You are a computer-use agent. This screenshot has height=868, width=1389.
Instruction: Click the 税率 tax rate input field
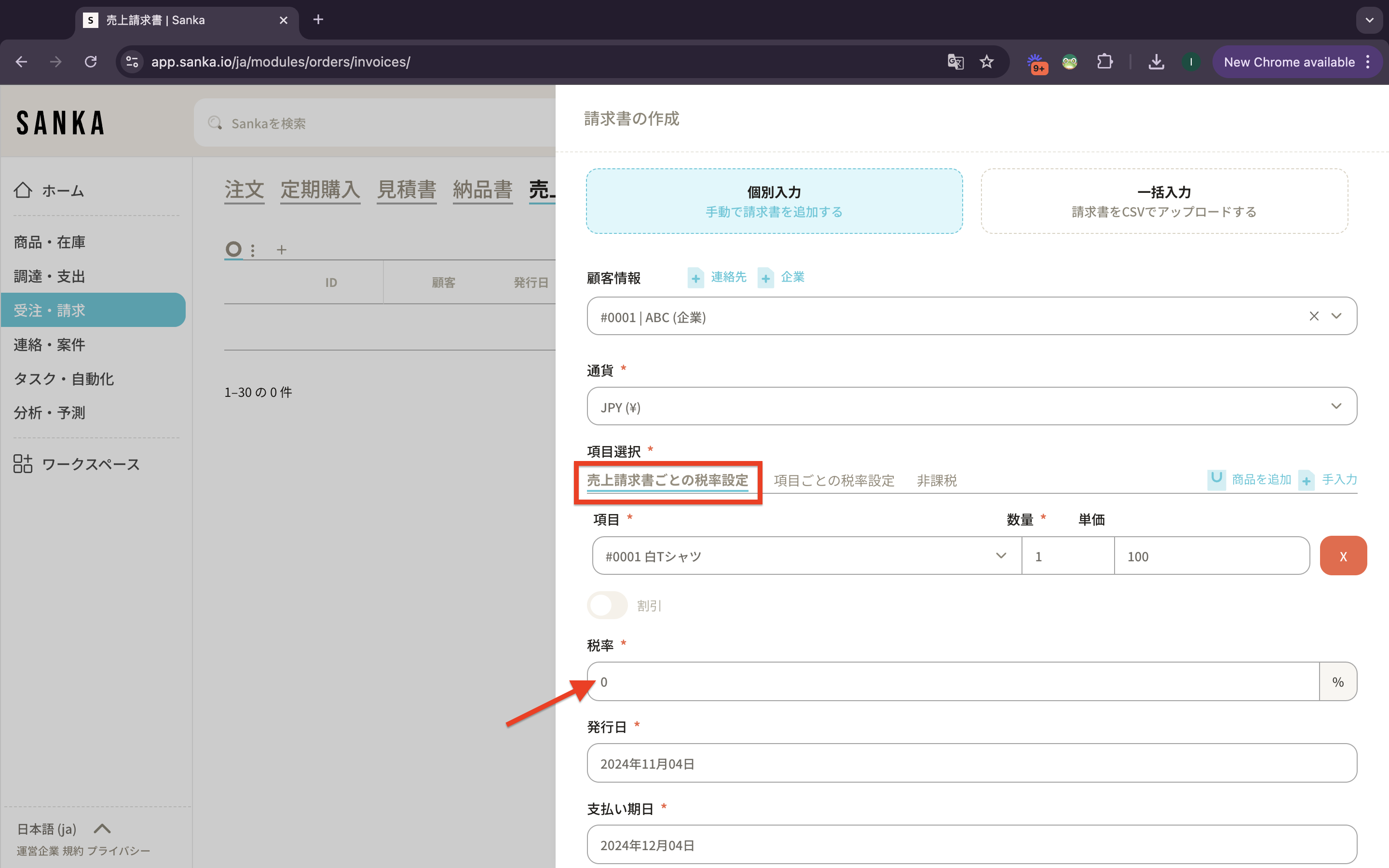coord(953,681)
